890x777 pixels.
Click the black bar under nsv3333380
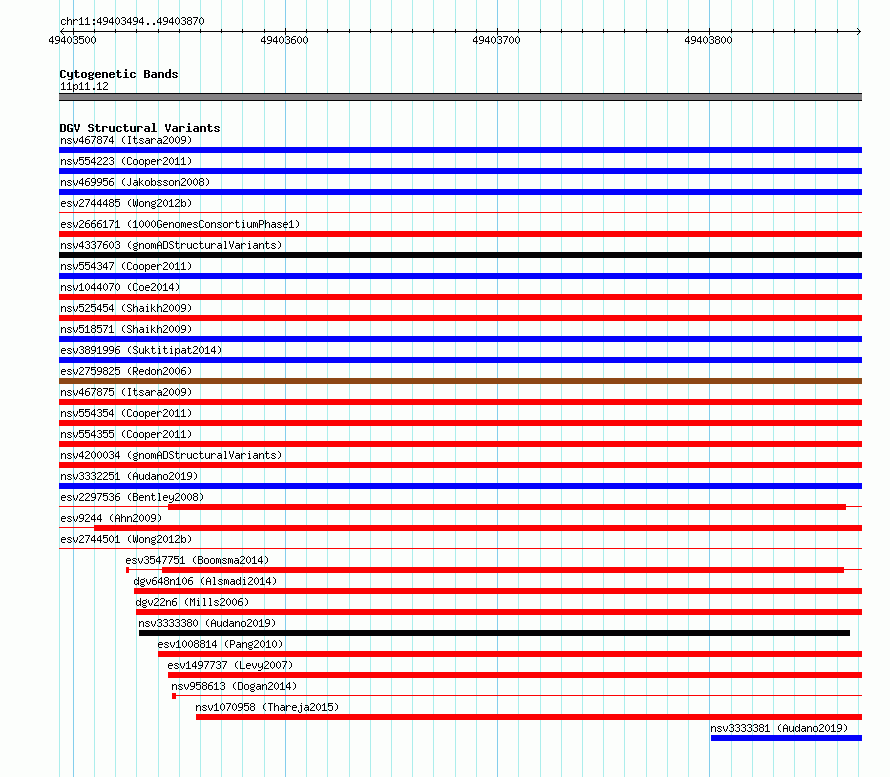(494, 633)
